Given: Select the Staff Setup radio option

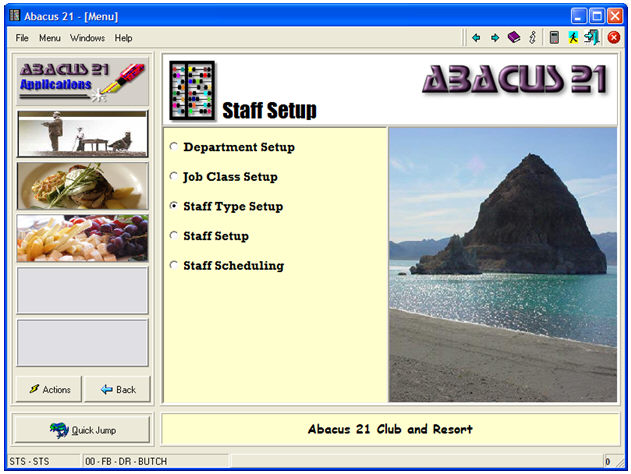Looking at the screenshot, I should click(x=174, y=236).
